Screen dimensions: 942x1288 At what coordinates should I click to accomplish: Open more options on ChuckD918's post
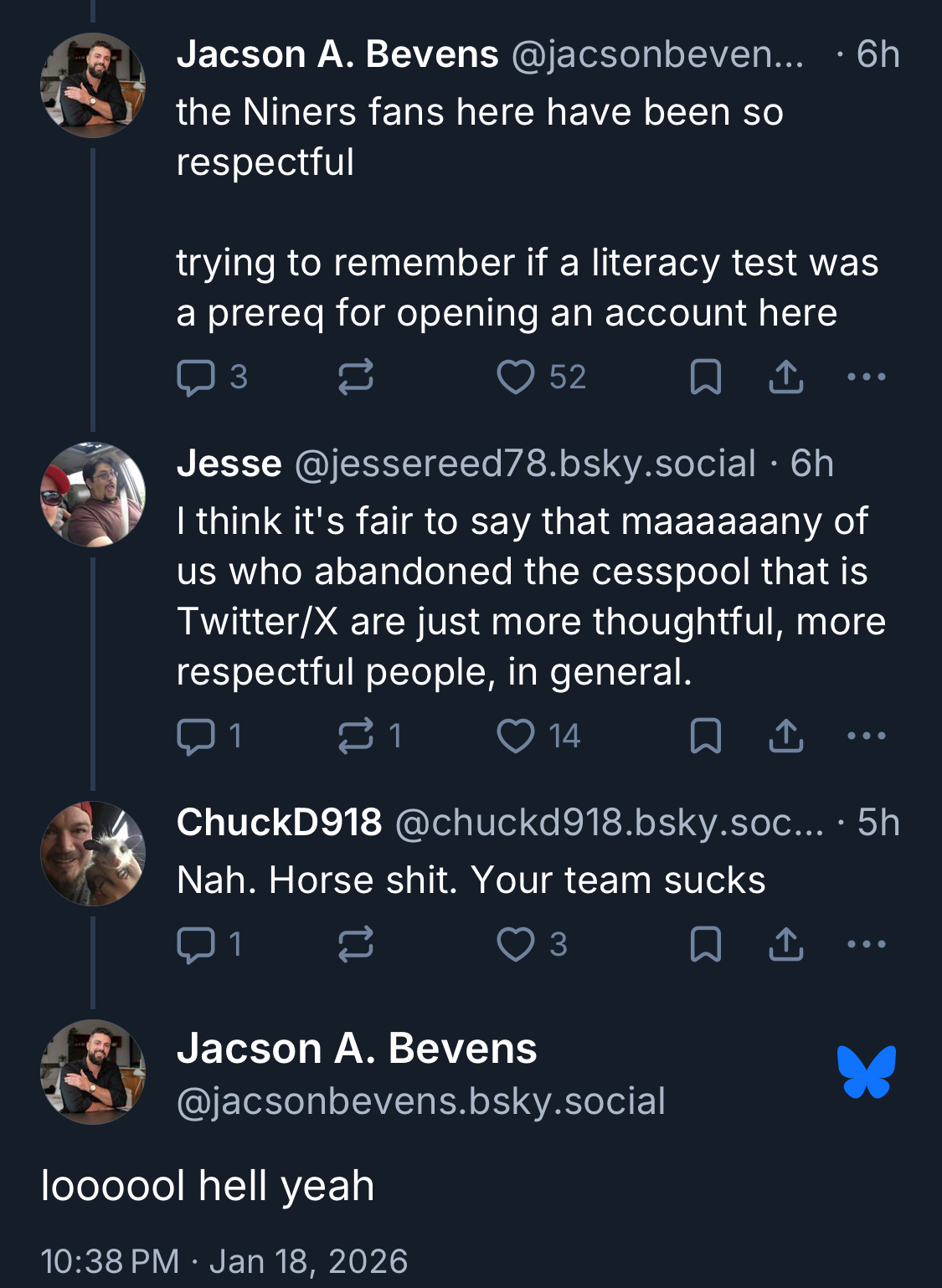click(x=866, y=945)
